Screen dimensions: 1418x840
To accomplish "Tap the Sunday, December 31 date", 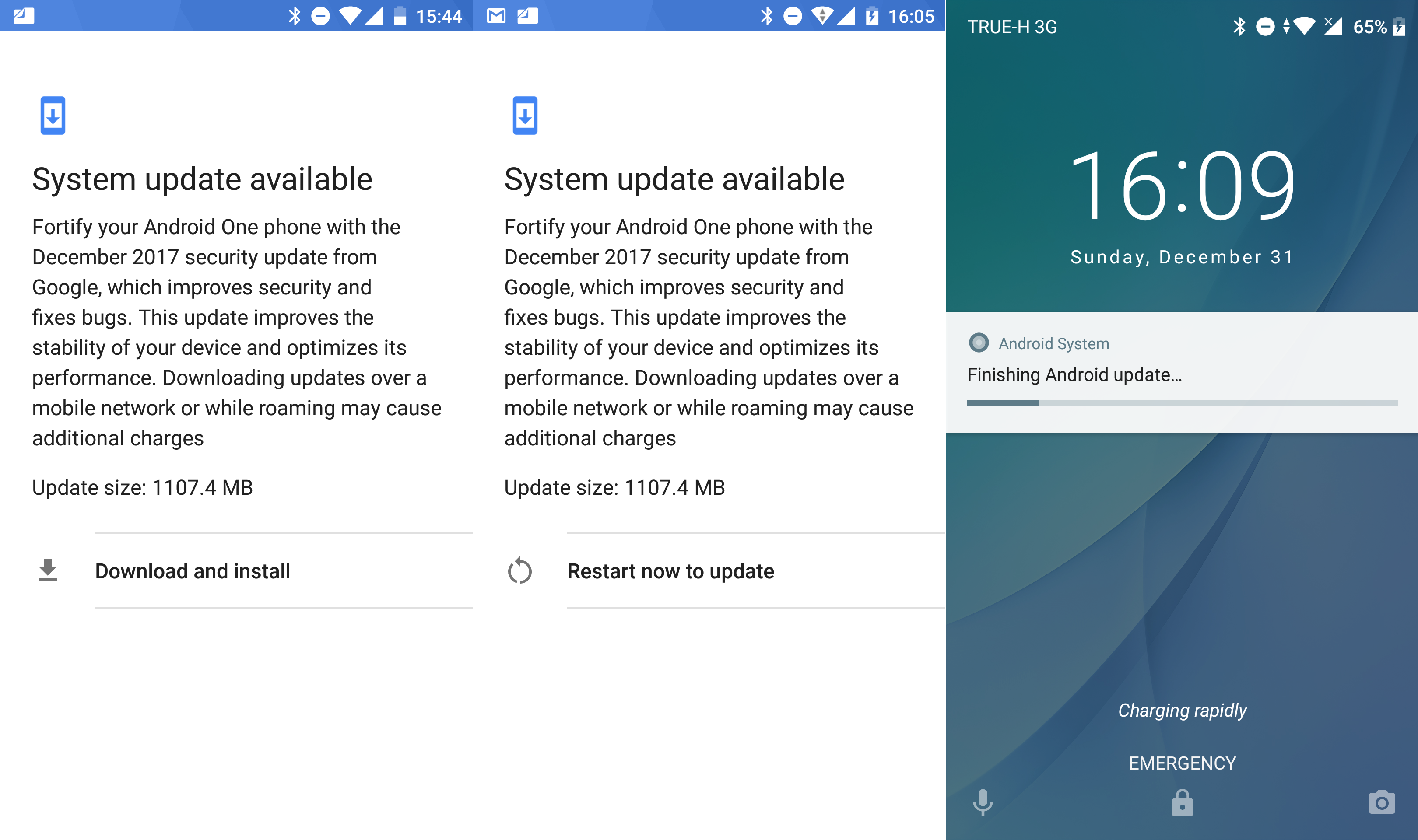I will tap(1182, 257).
